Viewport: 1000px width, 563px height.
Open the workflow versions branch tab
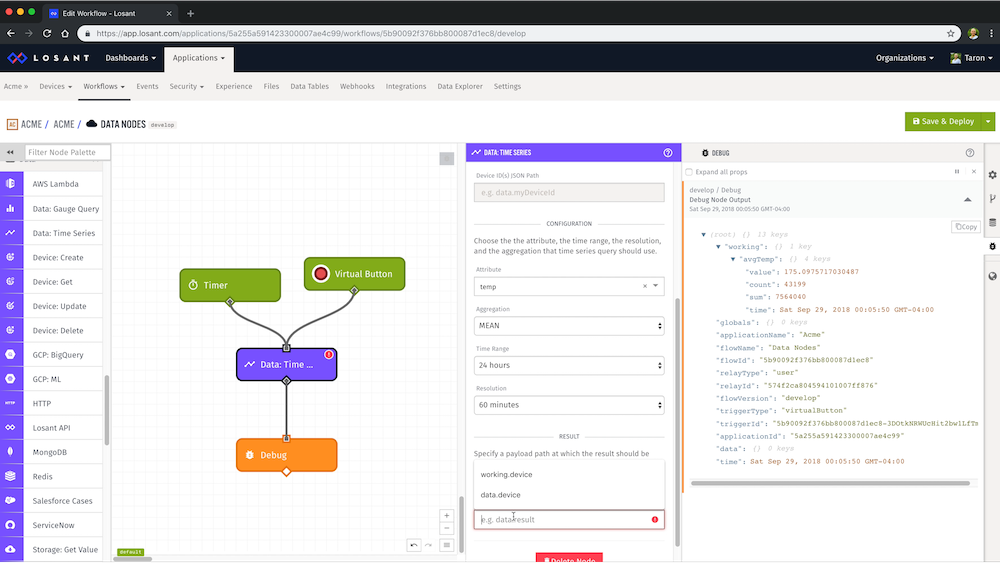992,199
